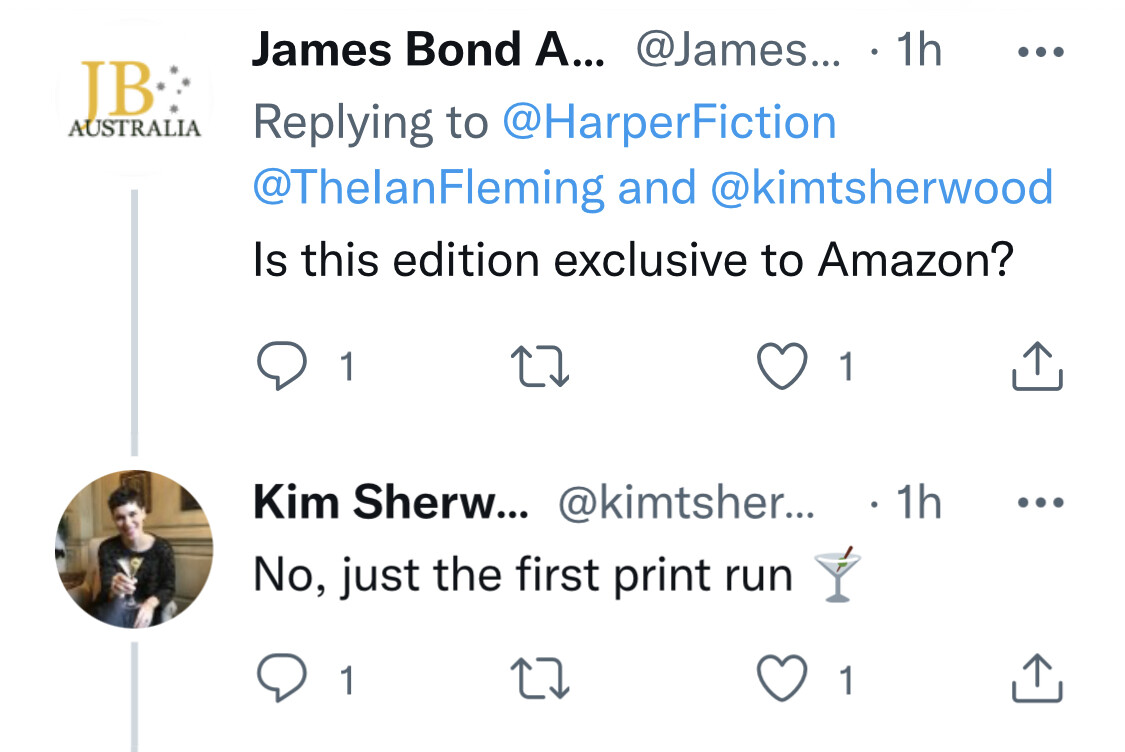Open tweet text 'Is this edition exclusive to Amazon?'
This screenshot has height=752, width=1125.
[x=633, y=260]
